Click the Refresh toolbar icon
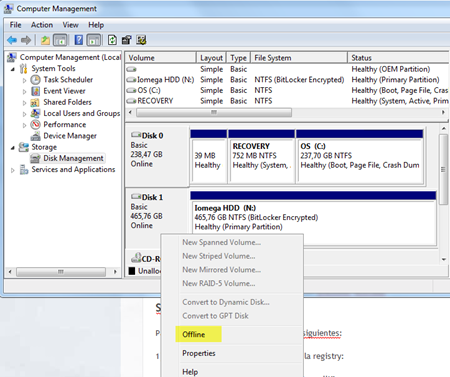This screenshot has height=377, width=450. tap(112, 40)
